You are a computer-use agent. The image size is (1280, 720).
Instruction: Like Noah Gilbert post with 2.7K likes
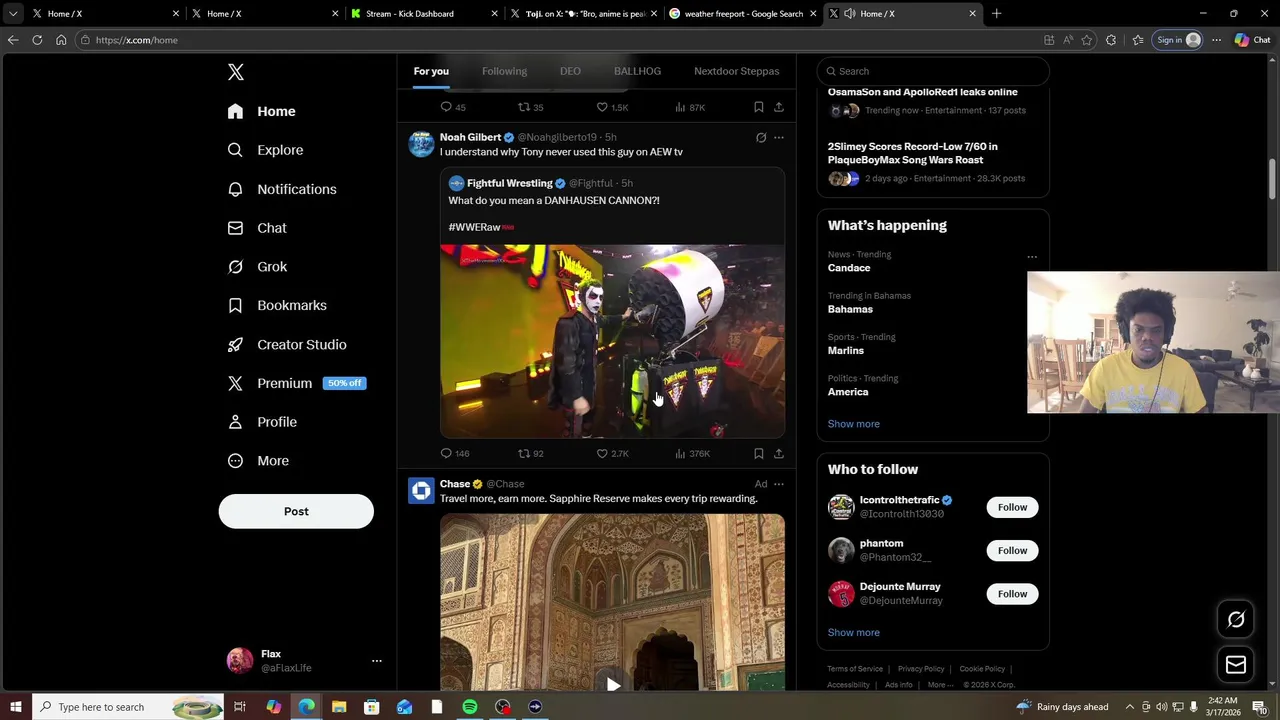click(612, 454)
